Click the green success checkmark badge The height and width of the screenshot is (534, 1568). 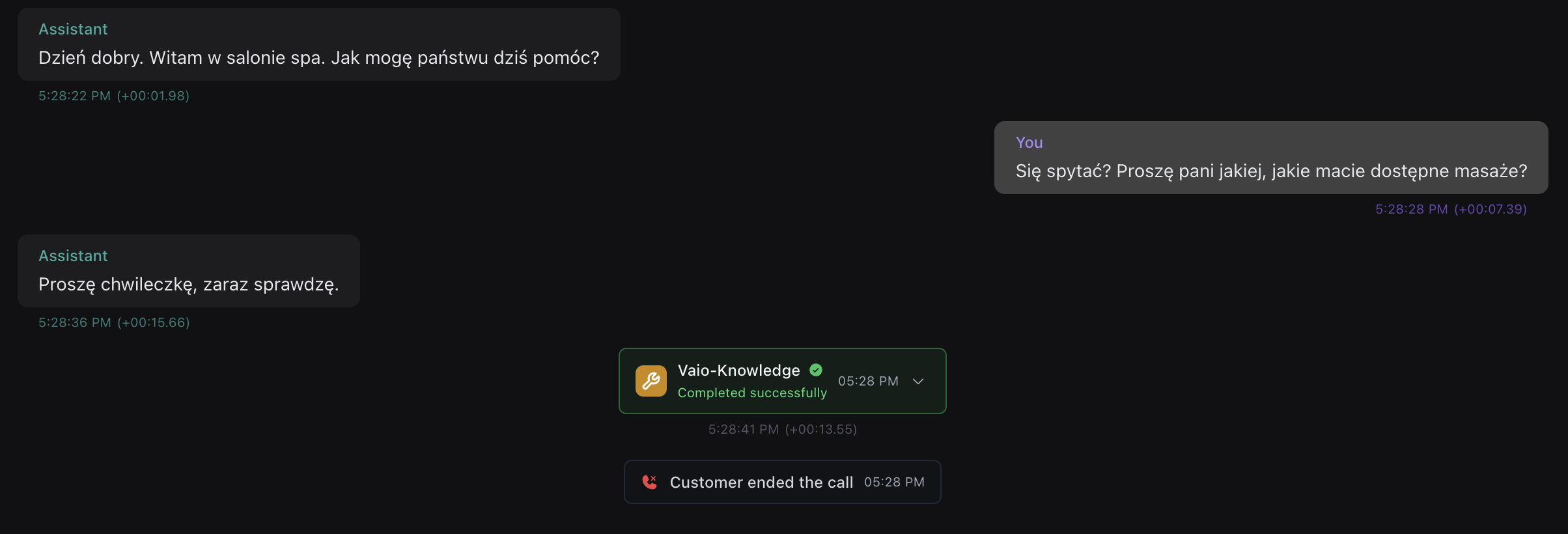pos(816,370)
